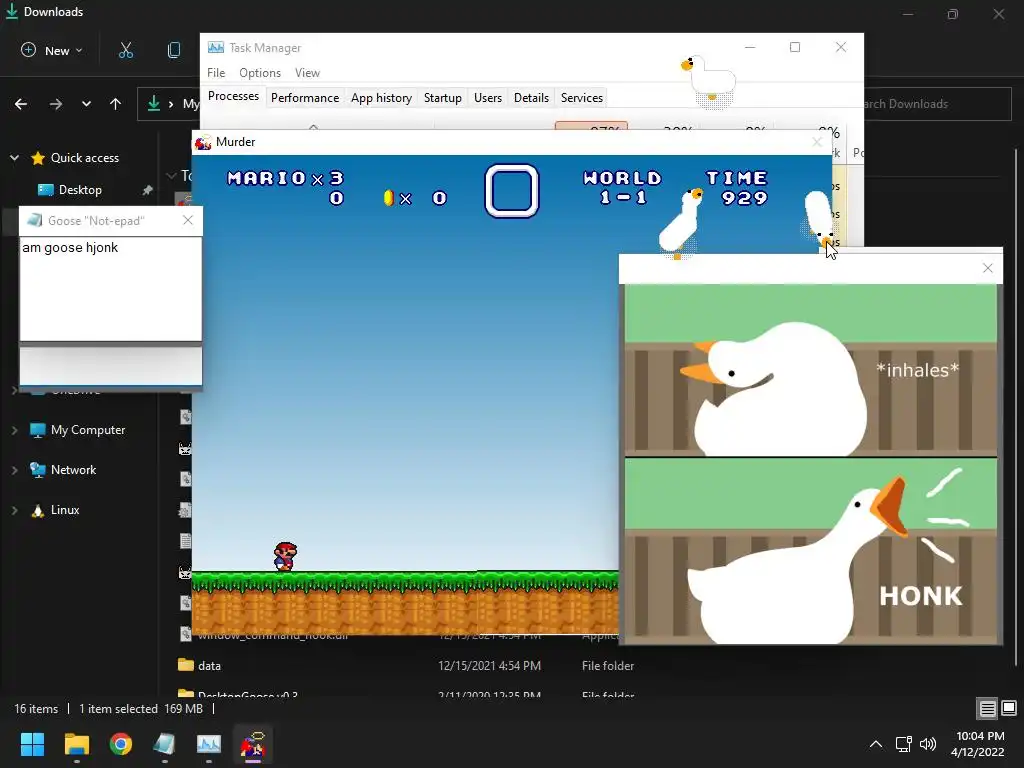Select Quick access in the sidebar
1024x768 pixels.
[84, 158]
